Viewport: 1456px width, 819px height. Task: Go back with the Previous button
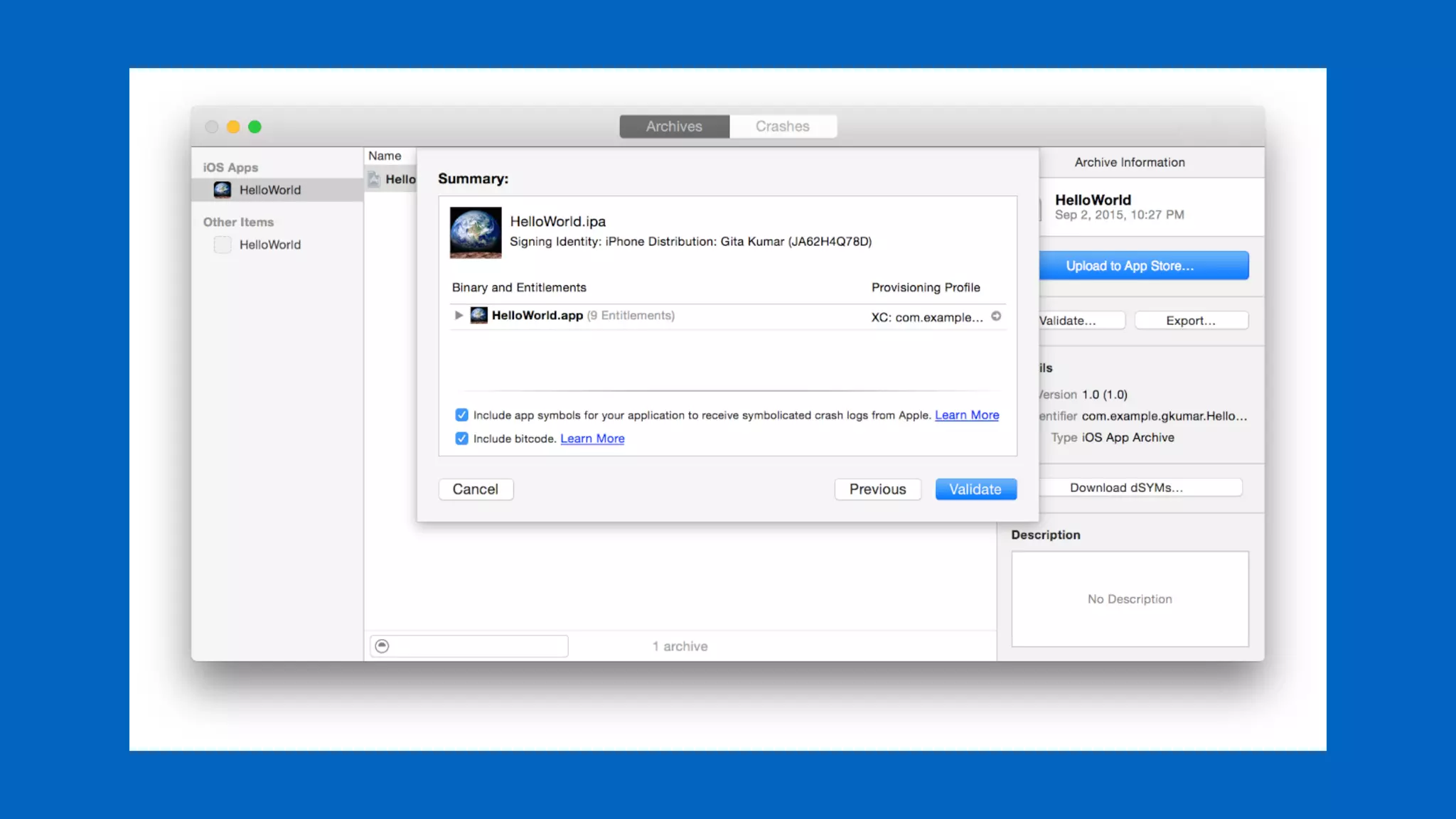[x=877, y=489]
